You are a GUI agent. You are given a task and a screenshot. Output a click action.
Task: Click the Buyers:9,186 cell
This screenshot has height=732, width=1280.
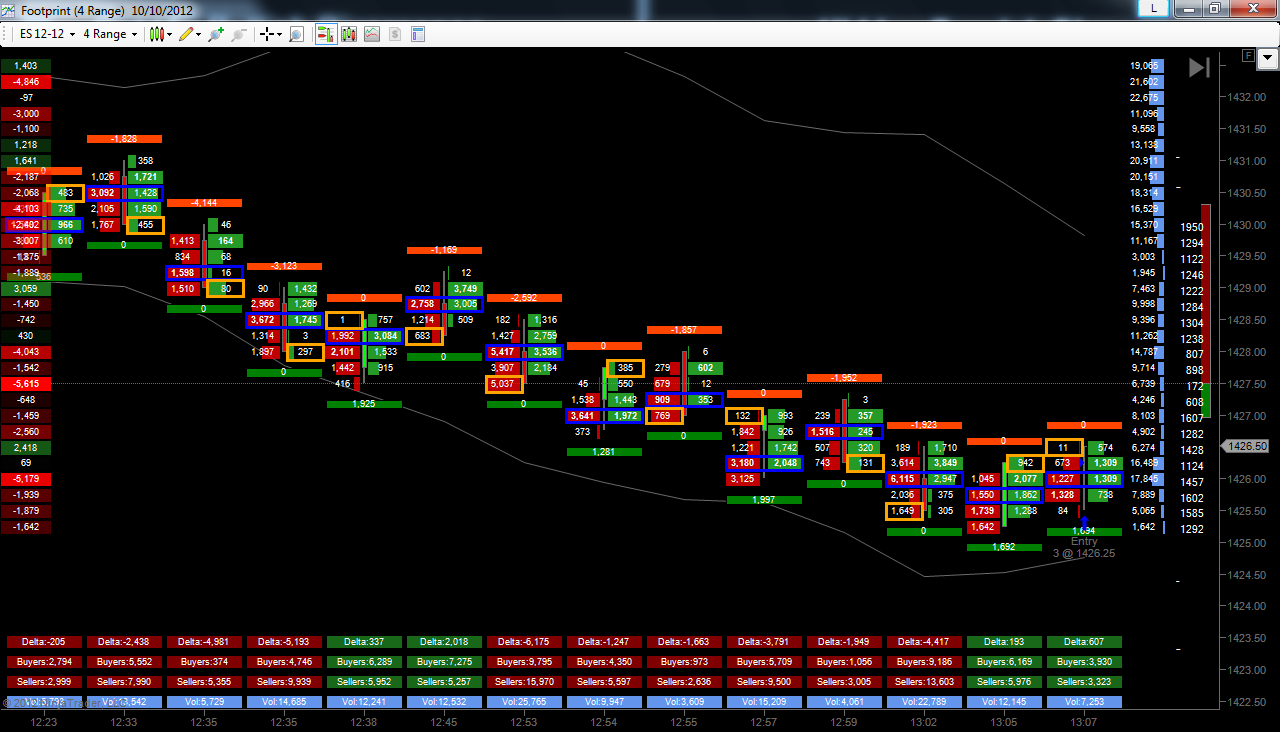(924, 662)
